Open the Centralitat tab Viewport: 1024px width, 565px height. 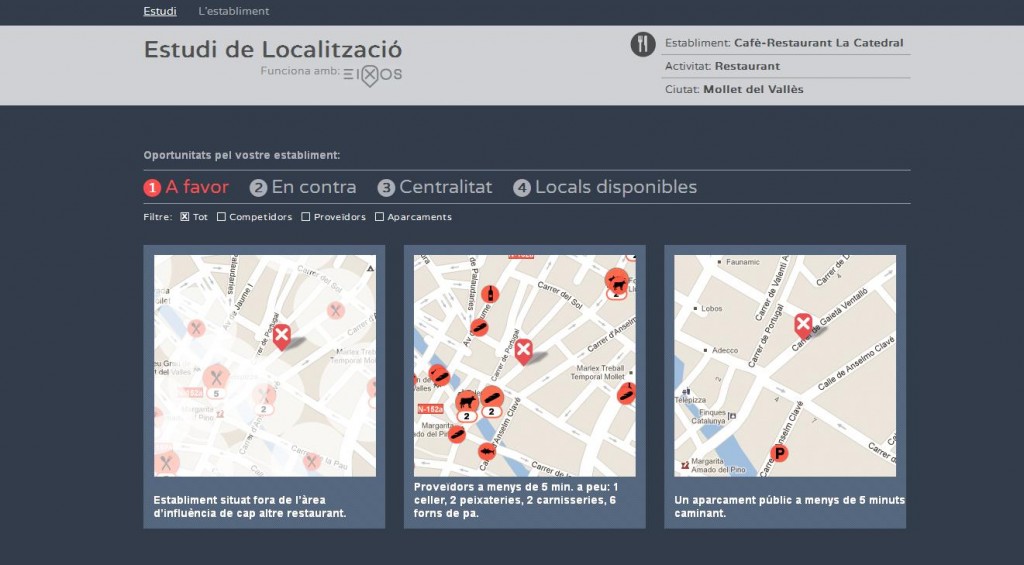tap(435, 187)
